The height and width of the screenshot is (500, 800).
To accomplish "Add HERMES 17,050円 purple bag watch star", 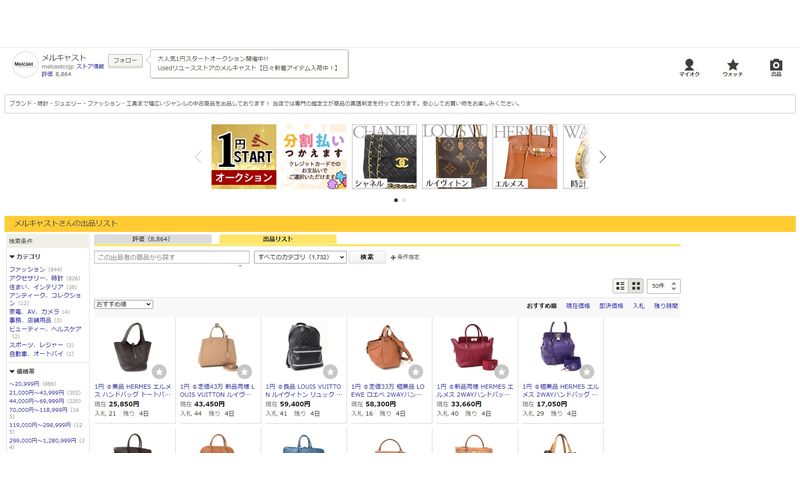I will [587, 372].
